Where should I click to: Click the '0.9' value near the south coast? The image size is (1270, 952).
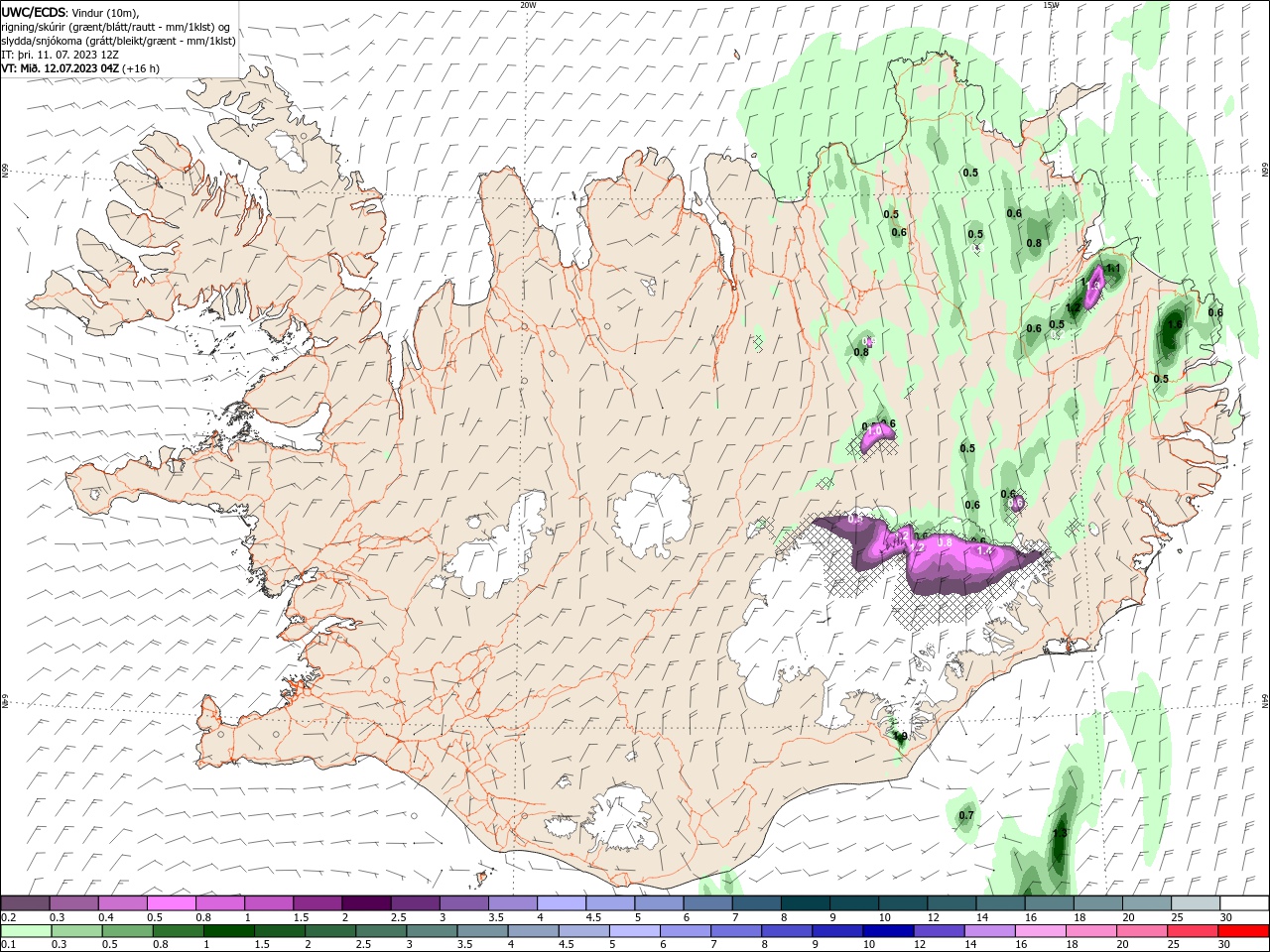pos(900,737)
